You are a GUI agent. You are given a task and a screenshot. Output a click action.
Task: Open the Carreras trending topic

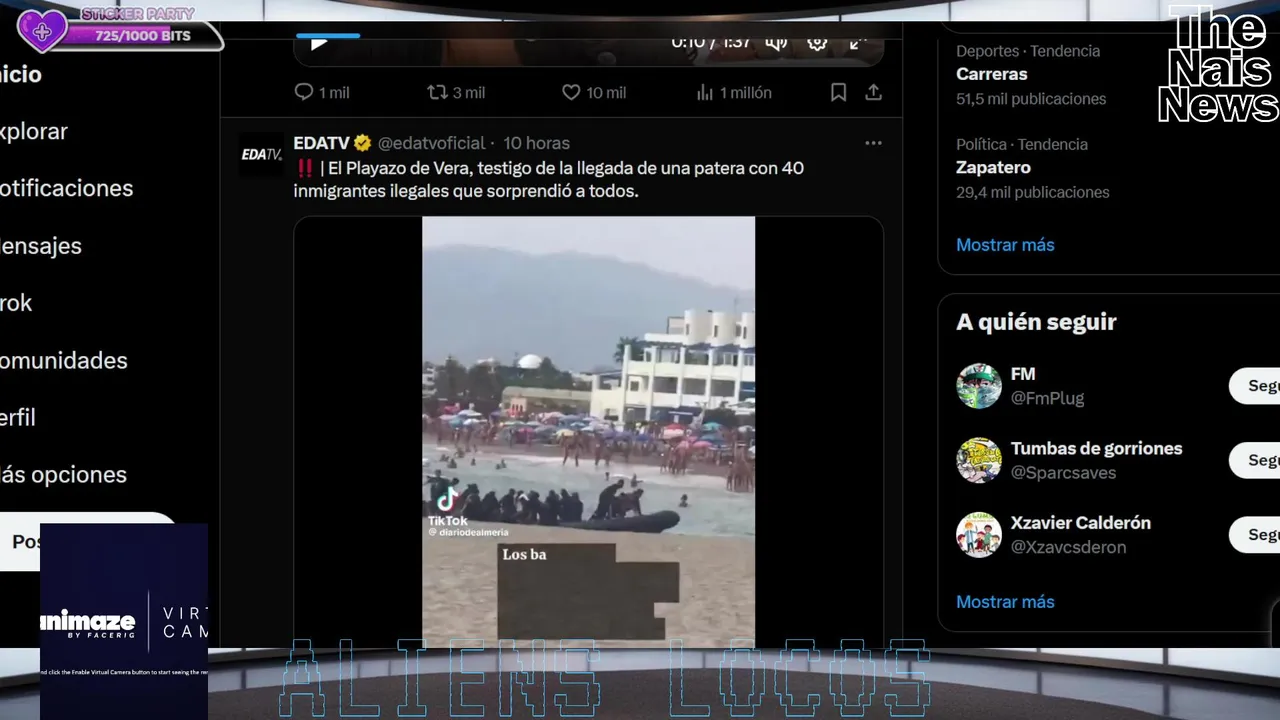click(x=991, y=74)
